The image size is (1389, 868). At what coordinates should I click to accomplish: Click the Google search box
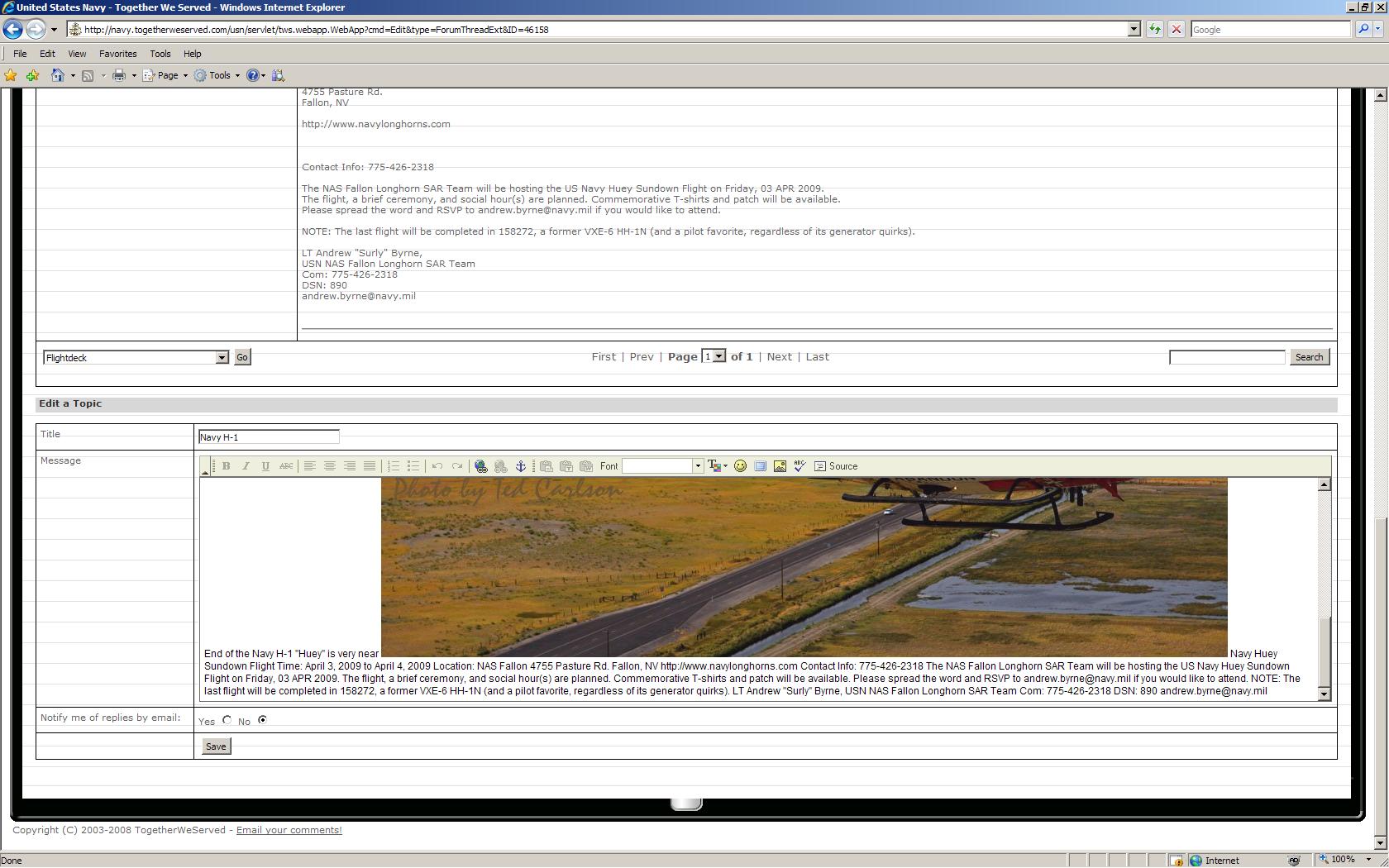pos(1270,29)
